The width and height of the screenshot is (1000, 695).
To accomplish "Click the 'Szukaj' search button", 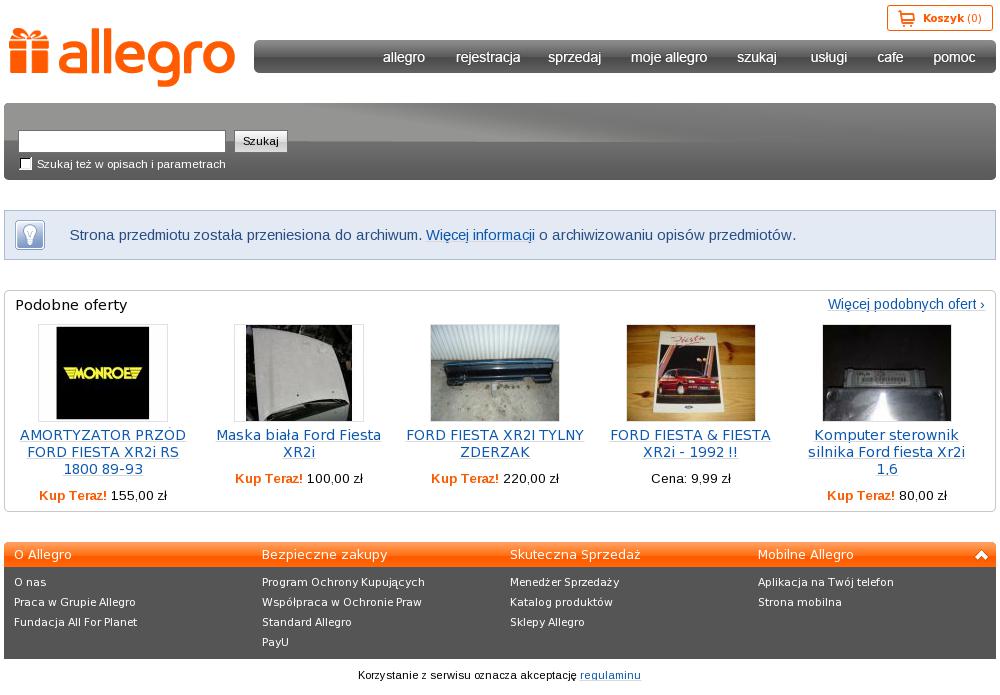I will pos(261,141).
